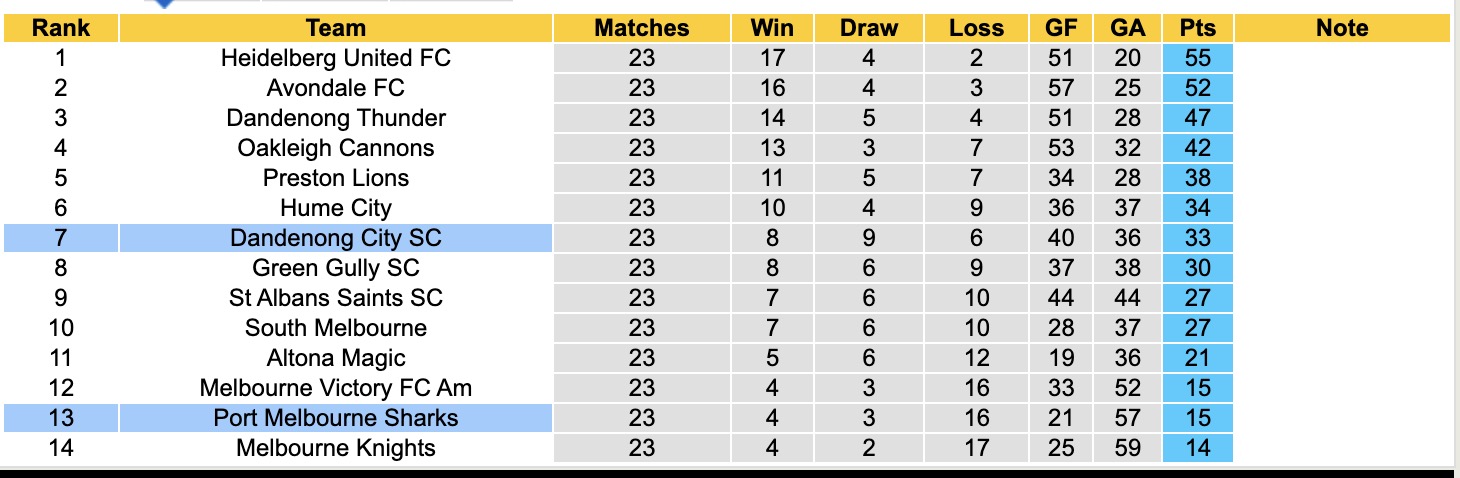
Task: Select Avondale FC in the table
Action: click(x=336, y=88)
